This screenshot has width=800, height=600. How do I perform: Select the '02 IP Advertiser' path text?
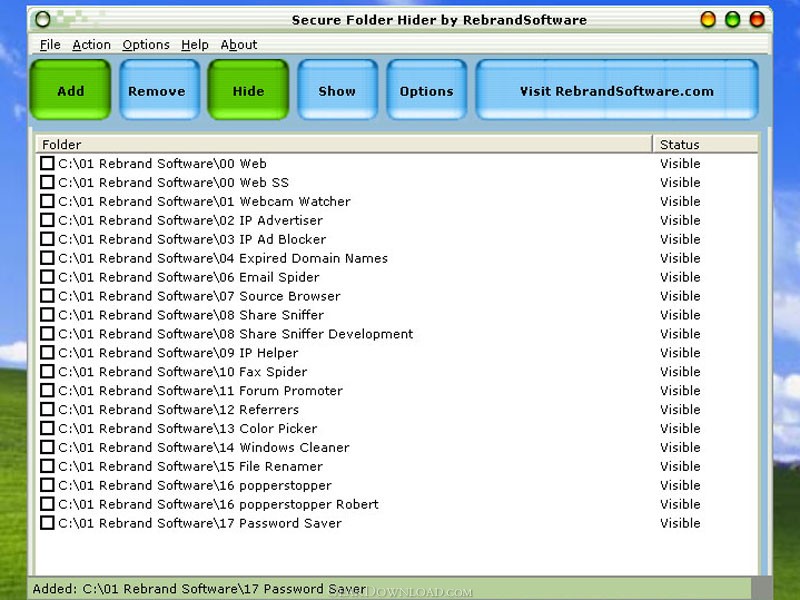190,220
